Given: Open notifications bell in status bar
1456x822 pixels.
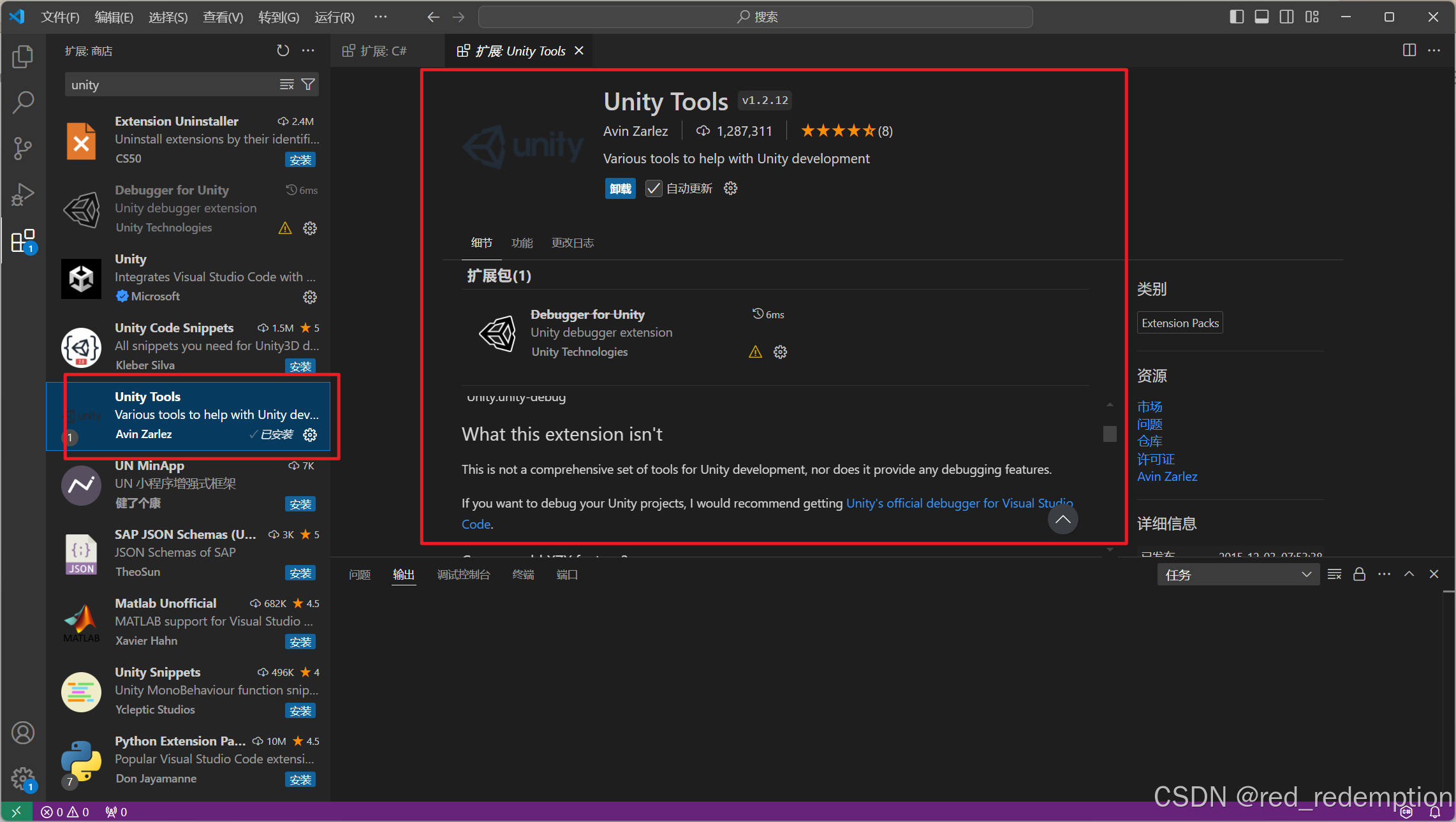Looking at the screenshot, I should click(1435, 812).
